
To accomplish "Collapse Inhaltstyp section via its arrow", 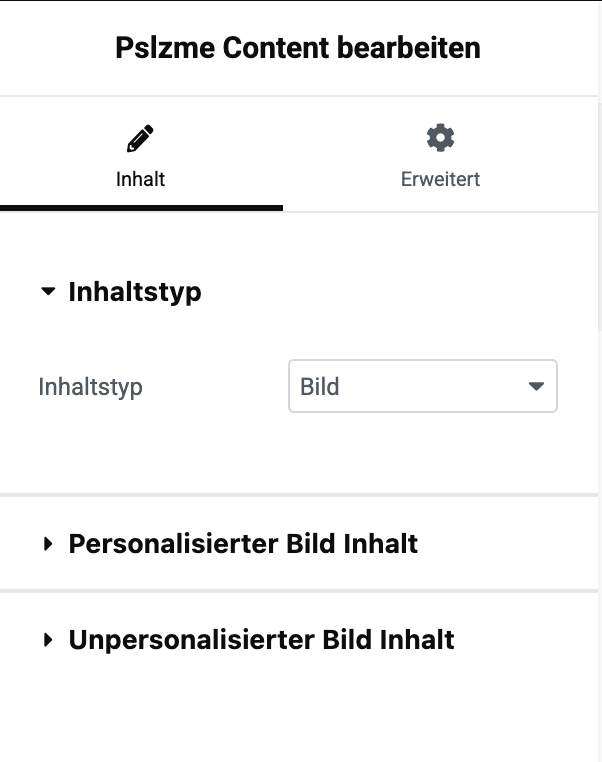I will 48,292.
